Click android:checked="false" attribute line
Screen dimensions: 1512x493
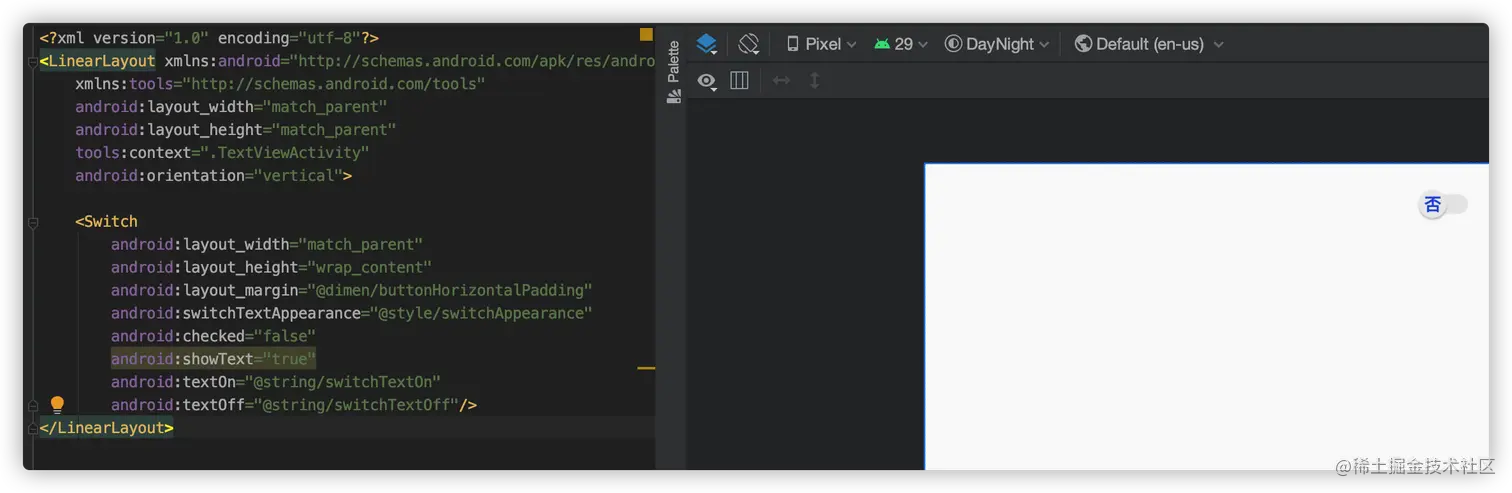[x=213, y=336]
